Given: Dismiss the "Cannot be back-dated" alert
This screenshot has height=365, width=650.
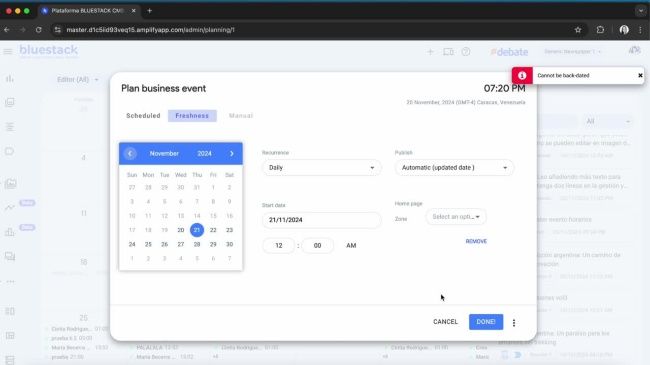Looking at the screenshot, I should [640, 75].
